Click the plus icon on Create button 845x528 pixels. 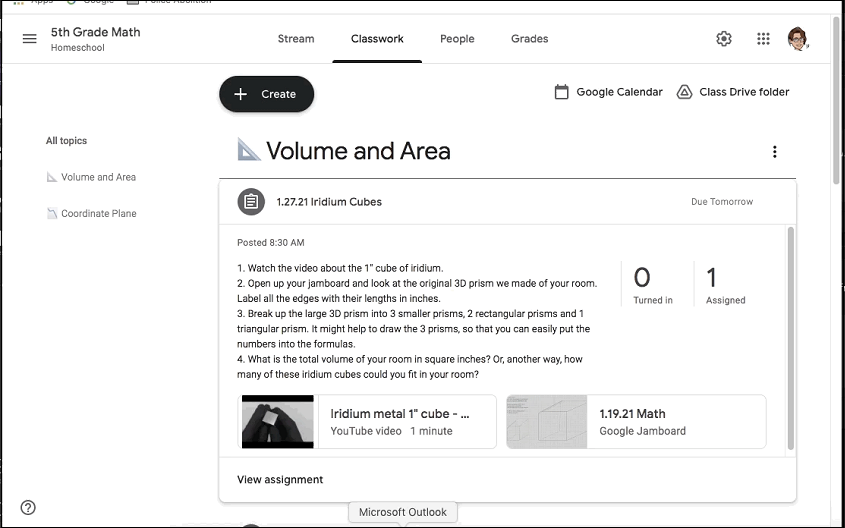[240, 94]
